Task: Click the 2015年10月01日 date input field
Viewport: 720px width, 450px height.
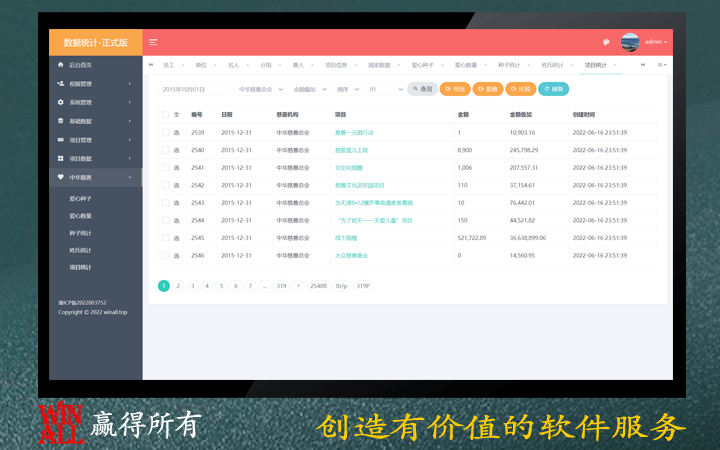Action: (195, 89)
